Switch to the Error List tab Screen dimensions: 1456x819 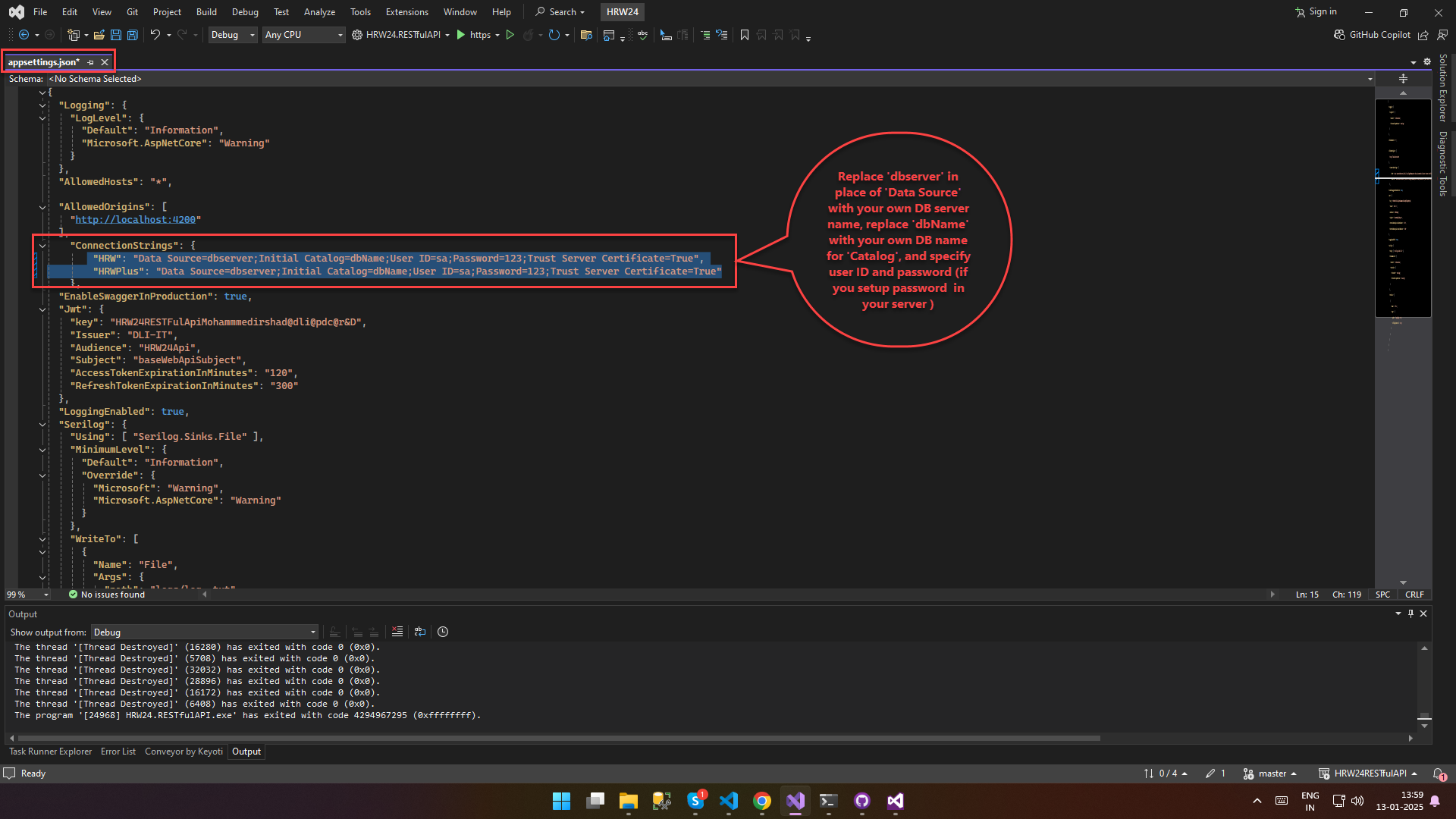click(x=118, y=752)
